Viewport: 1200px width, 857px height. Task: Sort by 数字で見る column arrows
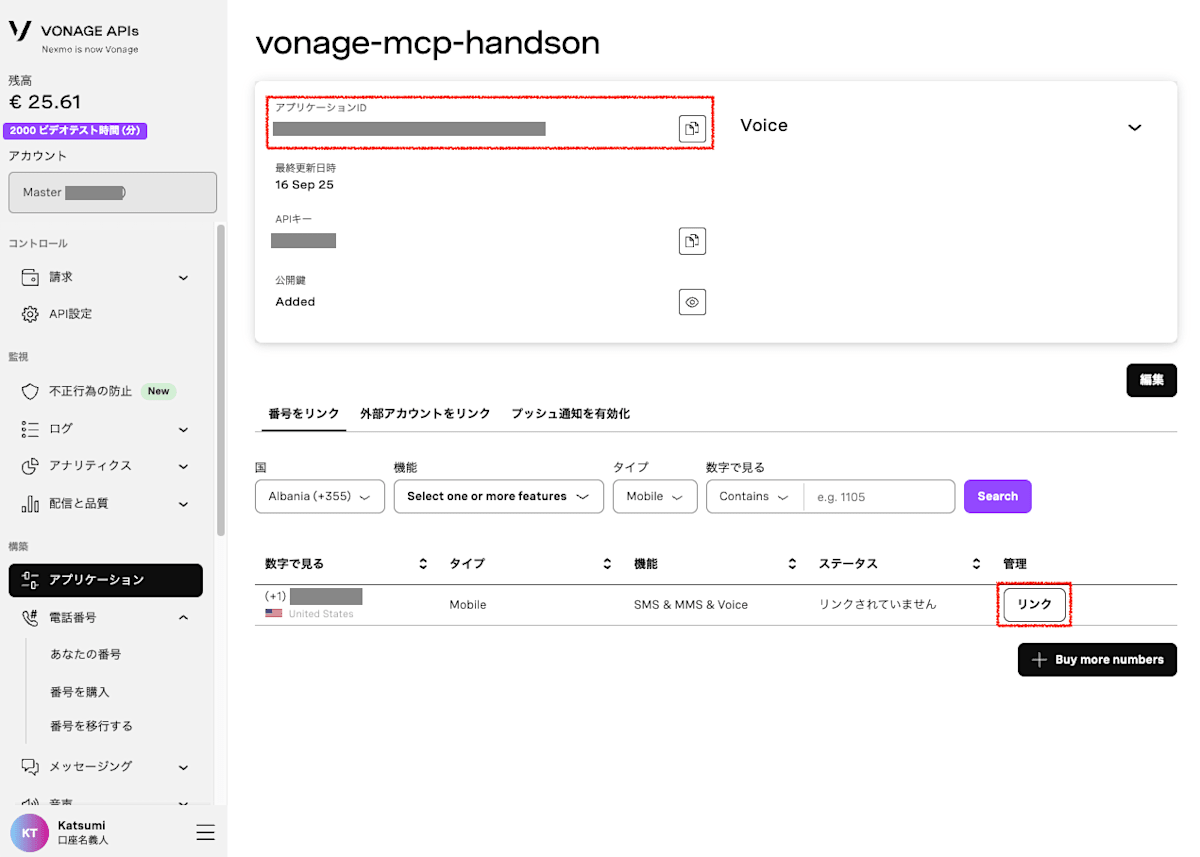[x=423, y=564]
